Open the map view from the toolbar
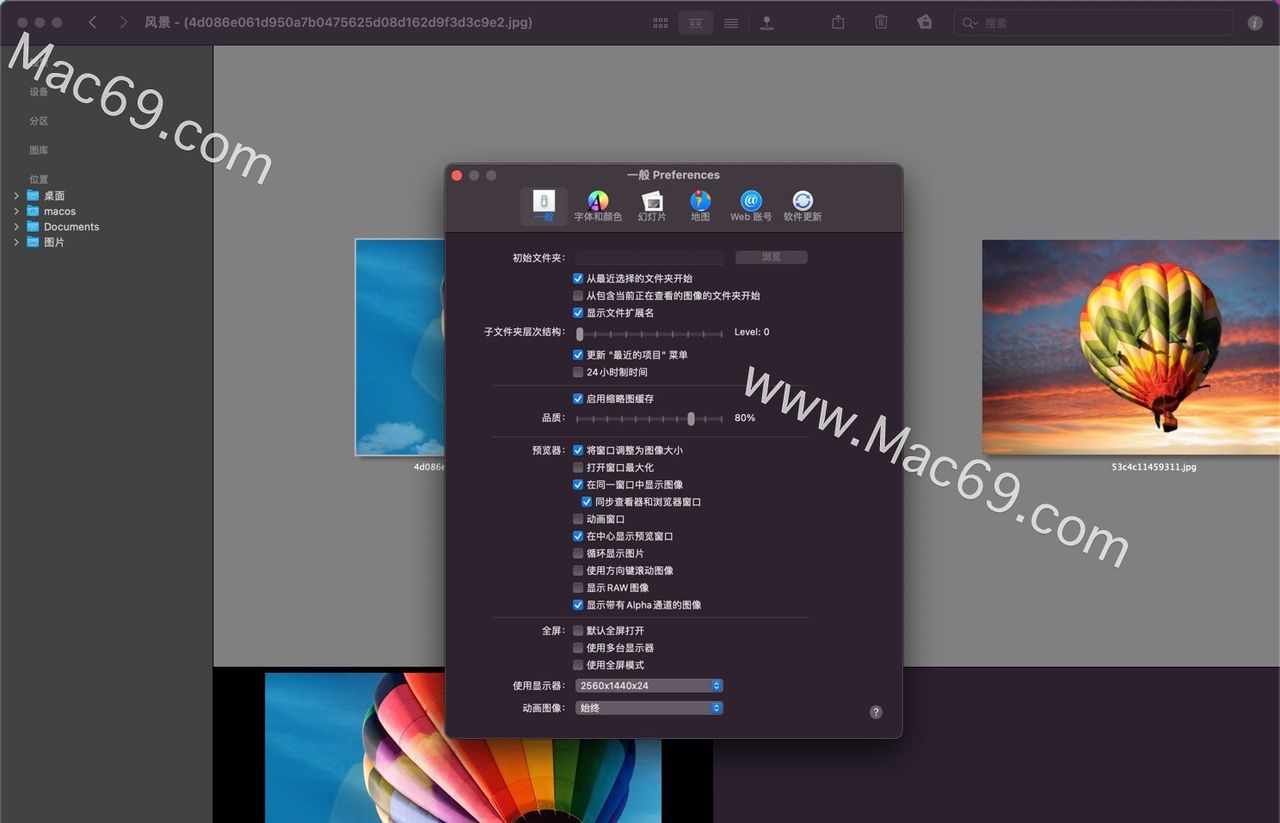1280x823 pixels. [766, 22]
